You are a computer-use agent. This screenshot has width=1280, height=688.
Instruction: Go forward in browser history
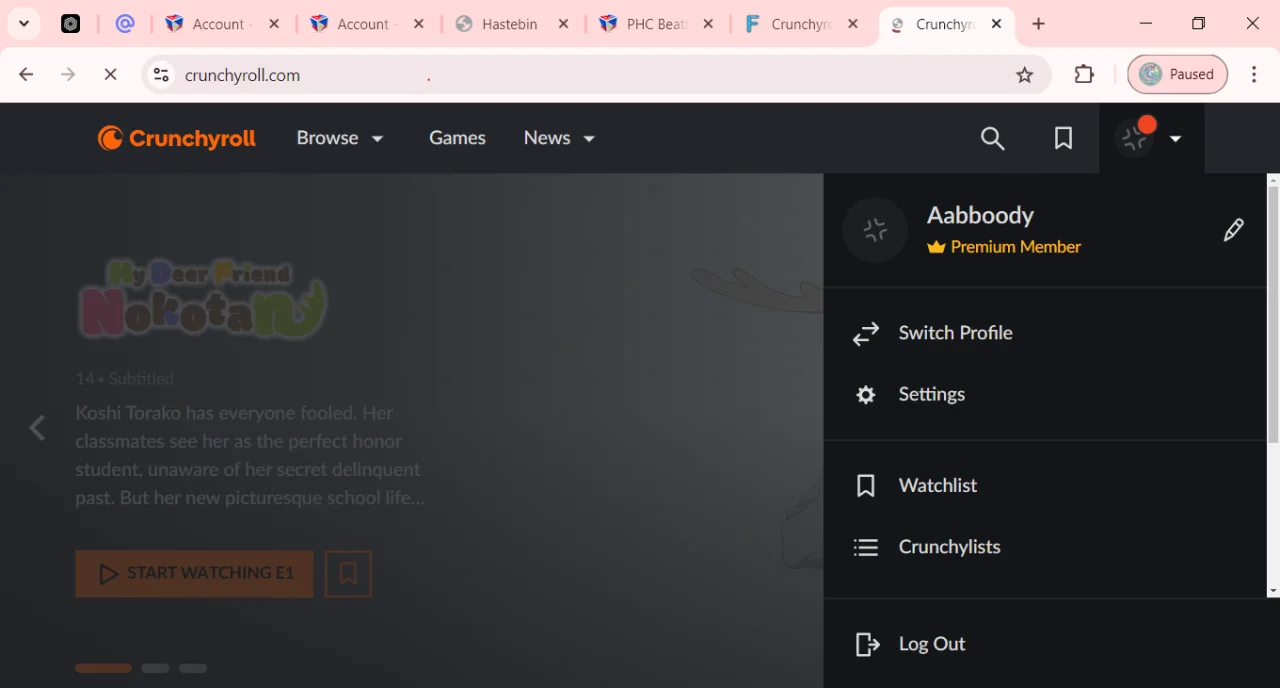tap(68, 74)
